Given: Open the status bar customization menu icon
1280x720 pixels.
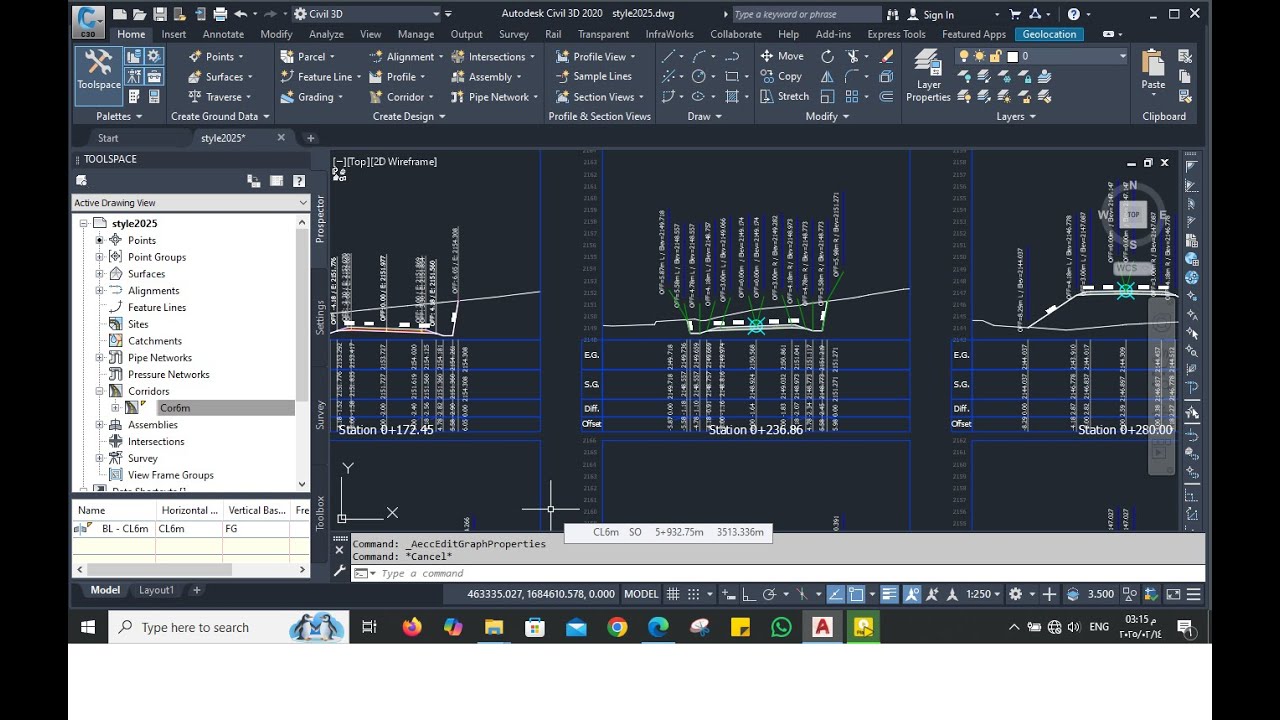Looking at the screenshot, I should [x=1193, y=594].
